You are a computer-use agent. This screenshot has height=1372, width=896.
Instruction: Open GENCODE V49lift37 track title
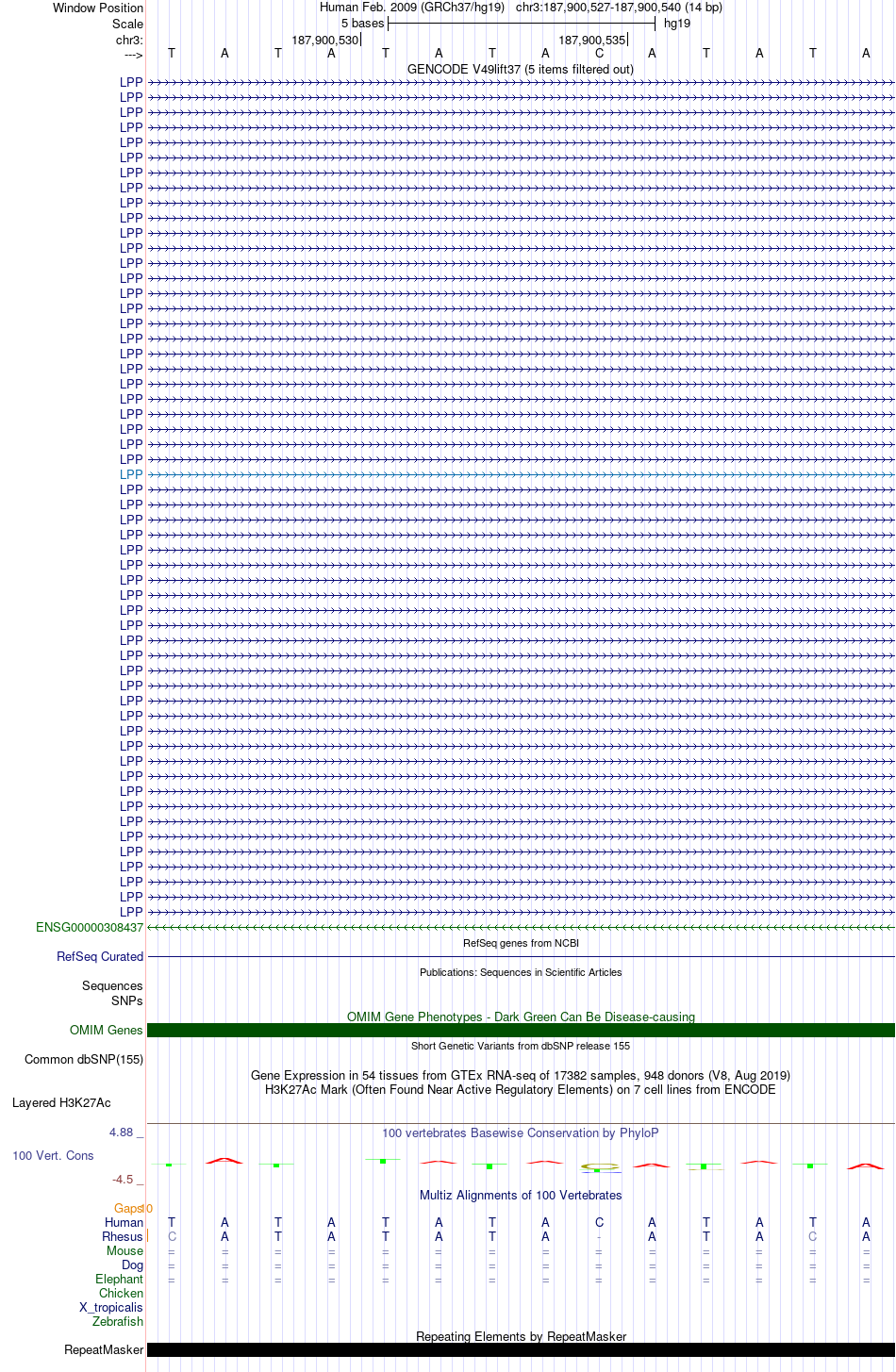click(x=521, y=70)
